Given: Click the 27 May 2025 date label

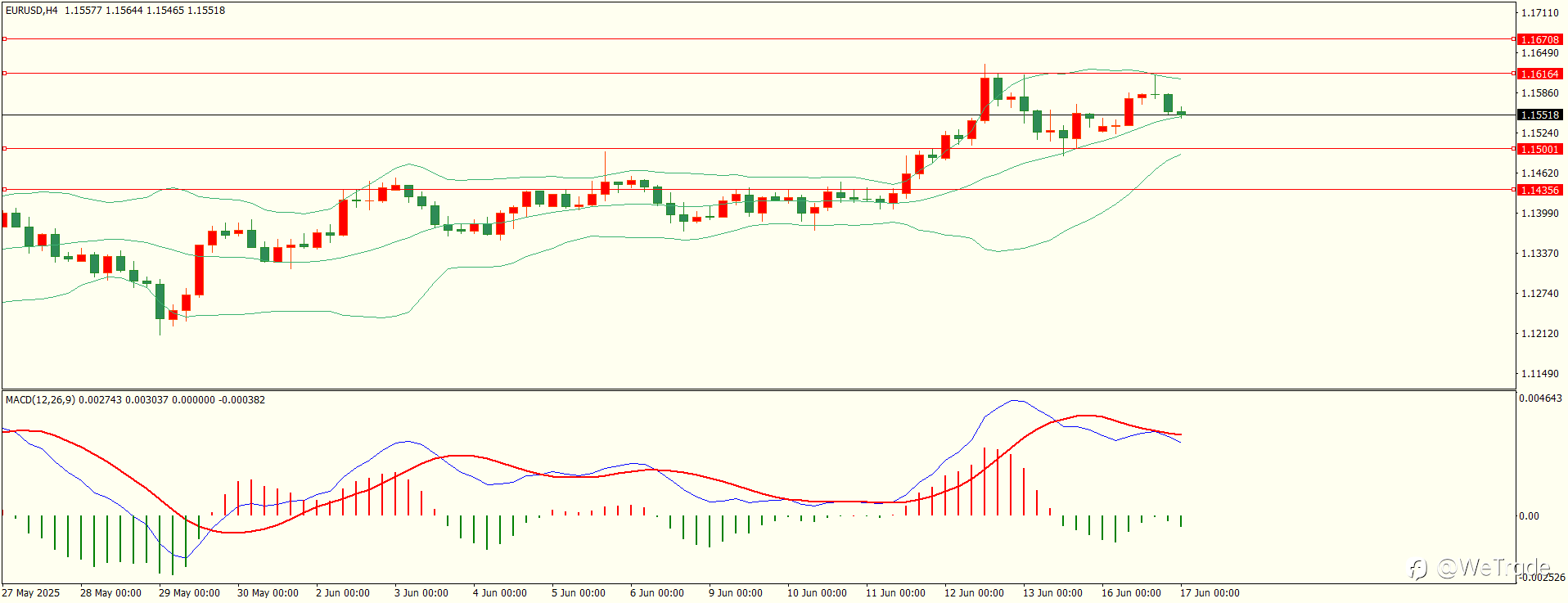Looking at the screenshot, I should 31,593.
